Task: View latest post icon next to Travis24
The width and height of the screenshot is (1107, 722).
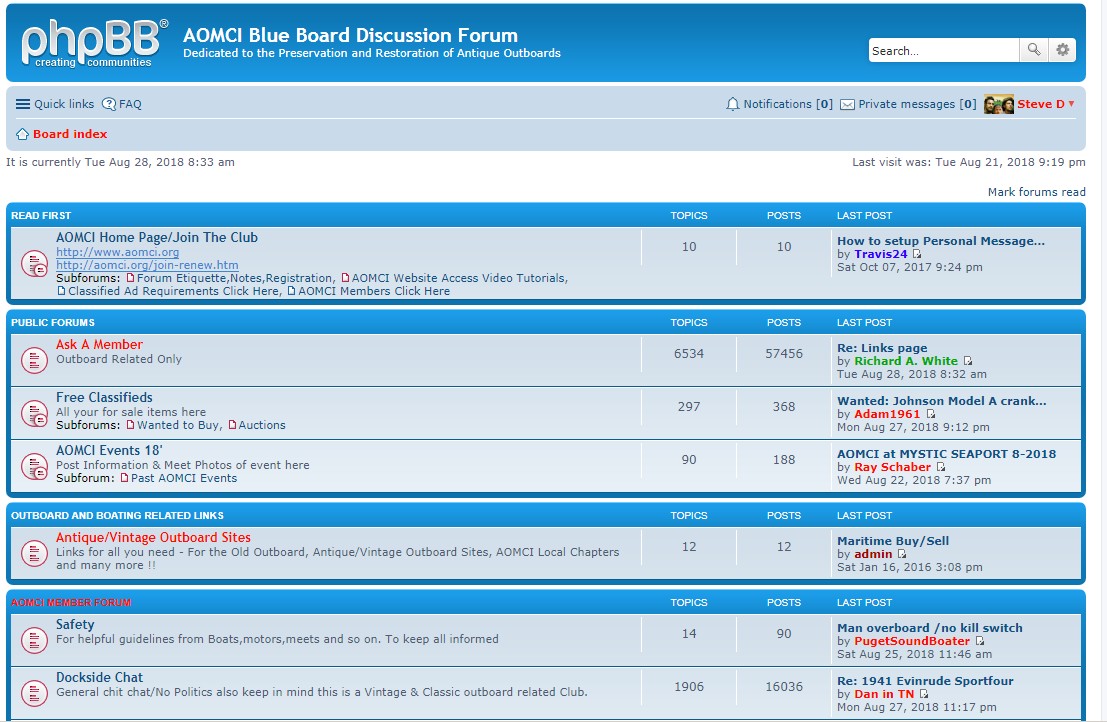Action: point(916,254)
